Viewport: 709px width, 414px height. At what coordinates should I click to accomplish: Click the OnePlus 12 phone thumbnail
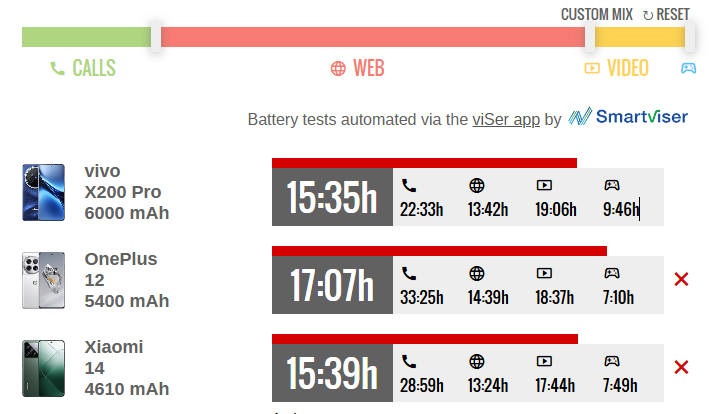(x=43, y=280)
